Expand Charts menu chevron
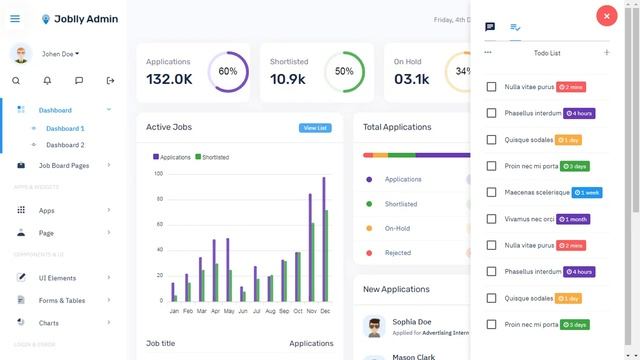This screenshot has width=640, height=360. pos(109,322)
